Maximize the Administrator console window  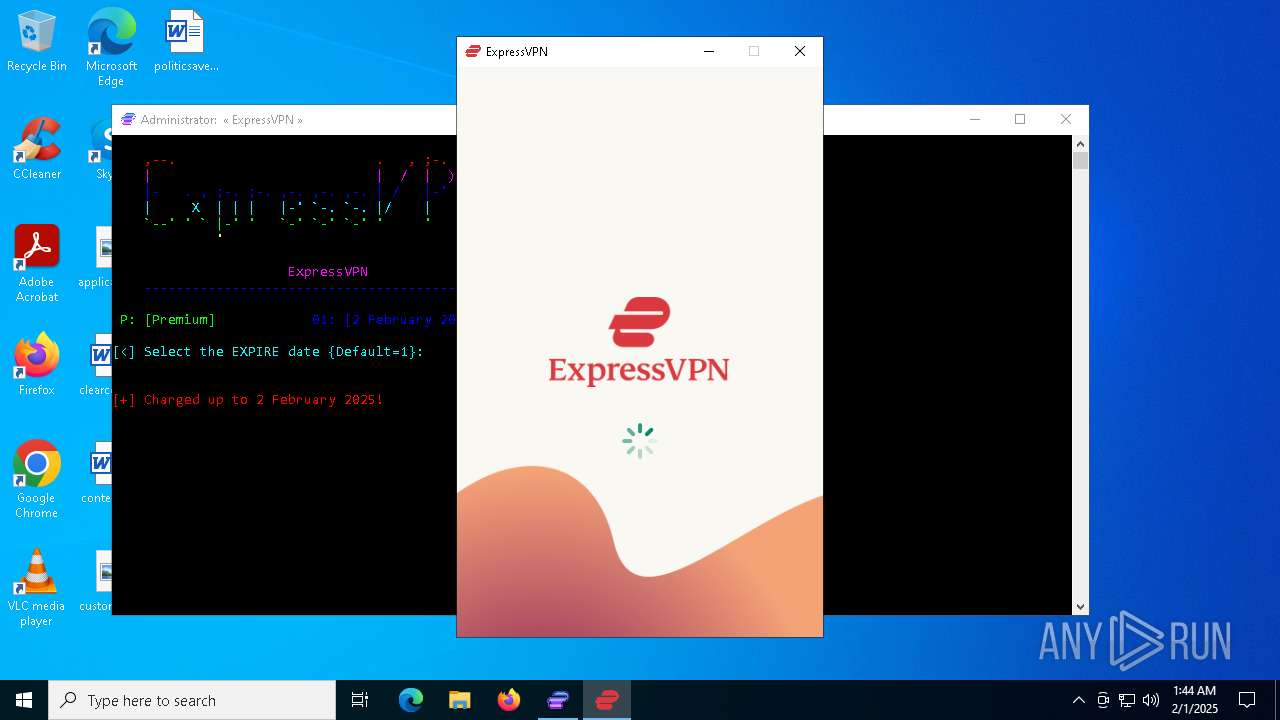(x=1020, y=119)
